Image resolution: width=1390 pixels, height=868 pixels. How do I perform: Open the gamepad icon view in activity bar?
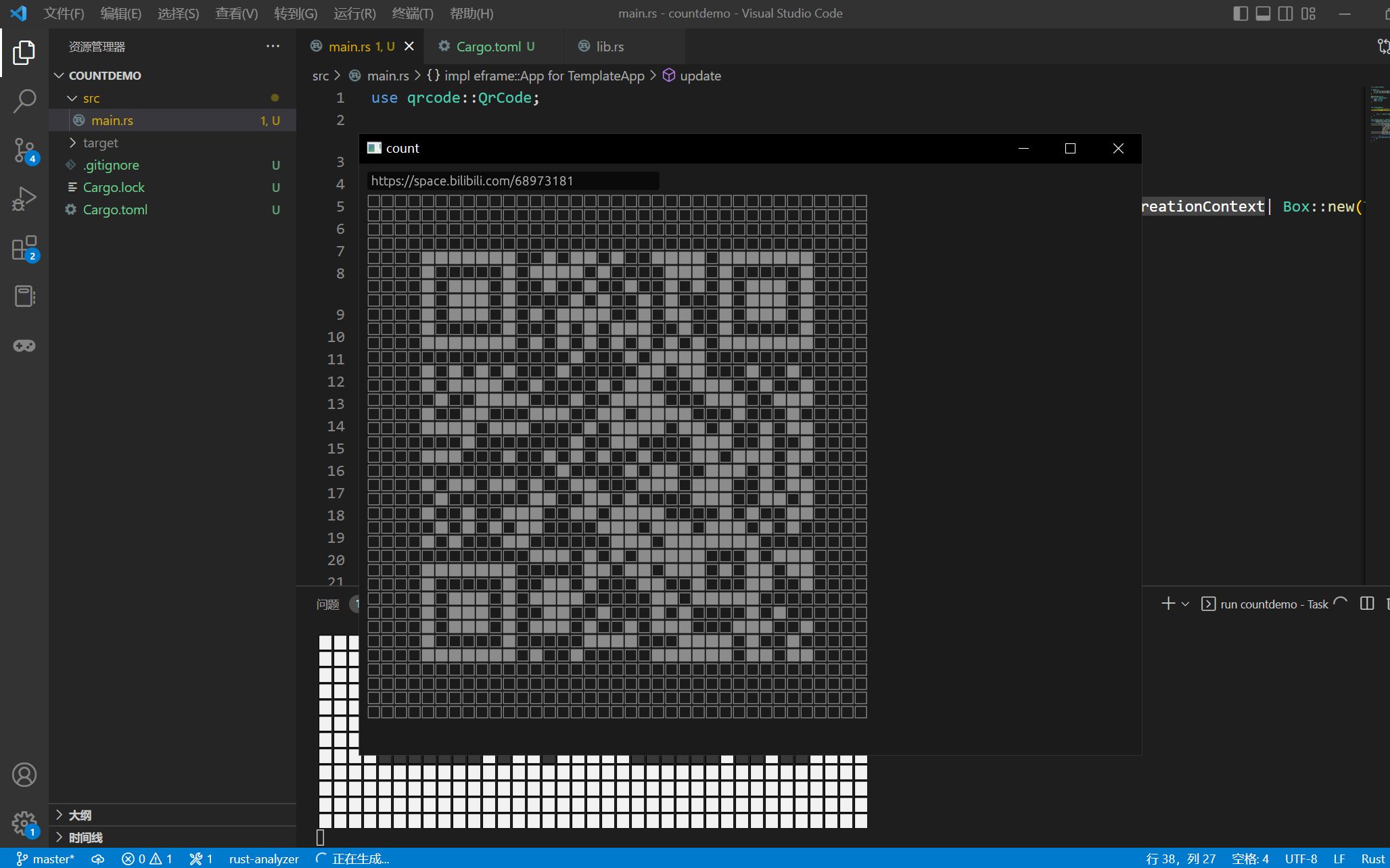[24, 345]
